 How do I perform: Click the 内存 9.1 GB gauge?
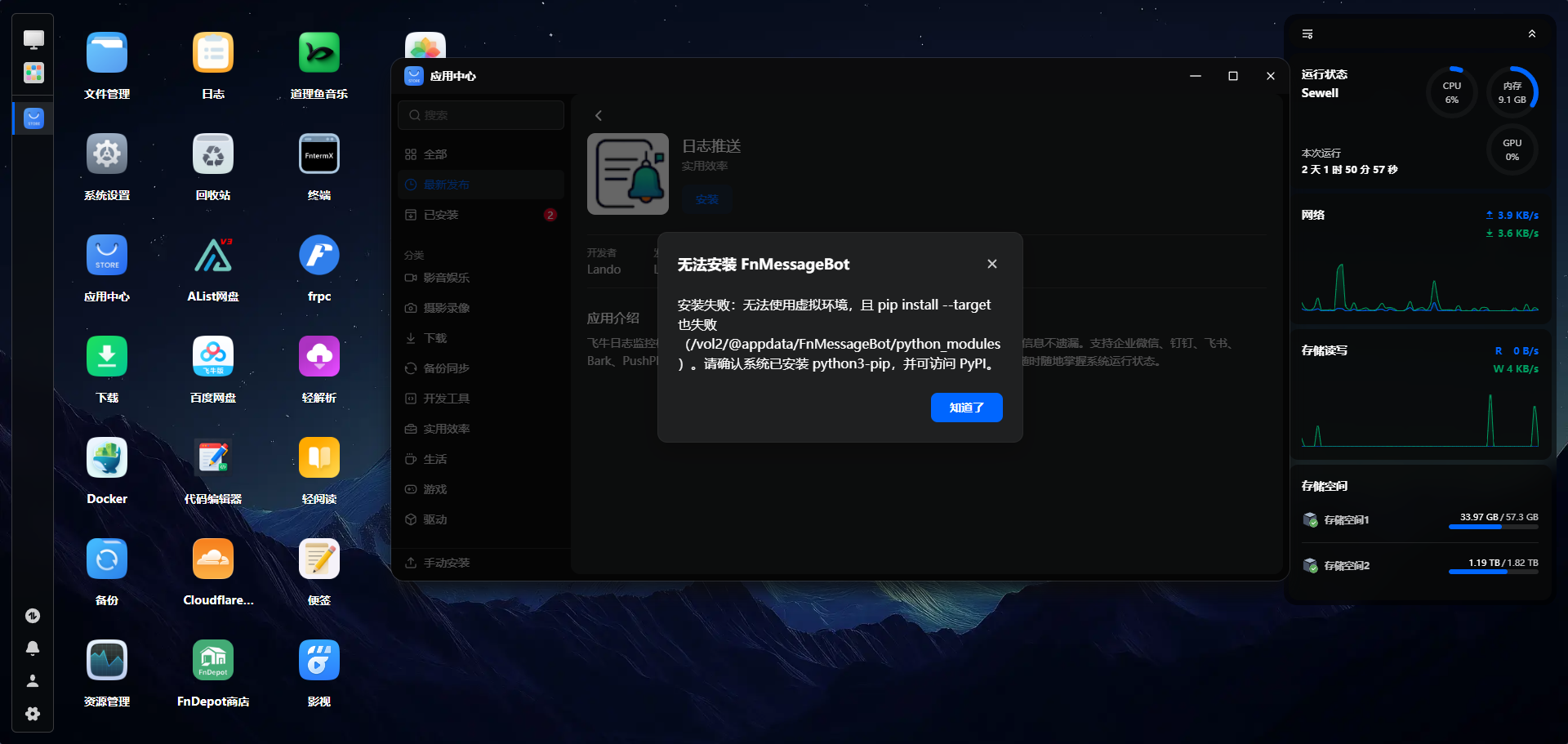1512,92
